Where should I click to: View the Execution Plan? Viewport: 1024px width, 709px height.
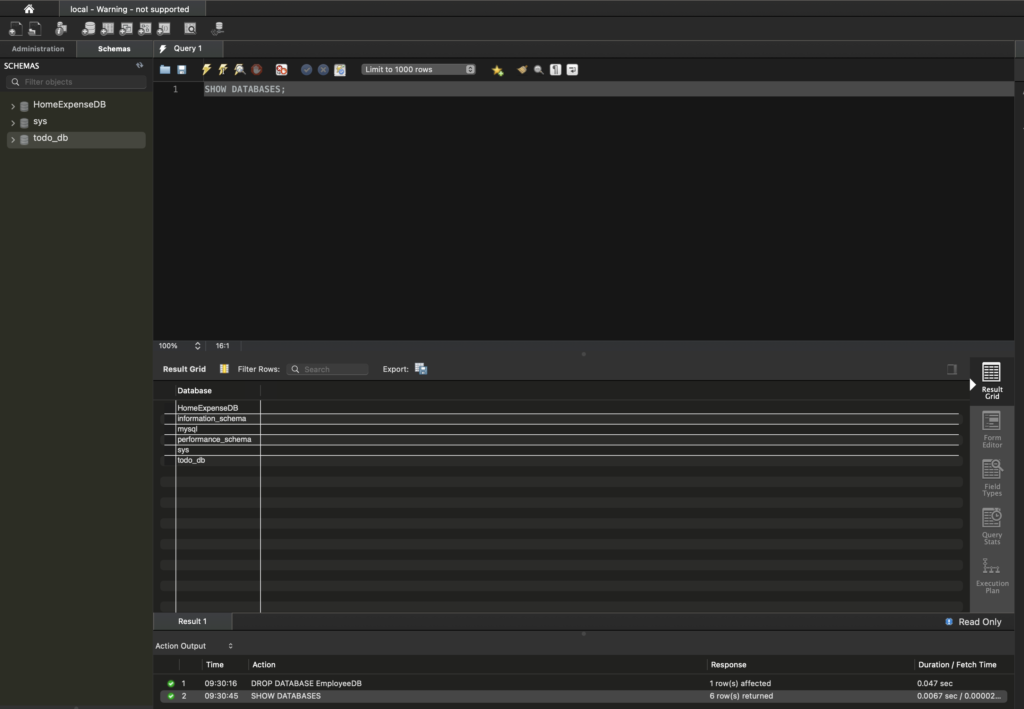(x=991, y=575)
